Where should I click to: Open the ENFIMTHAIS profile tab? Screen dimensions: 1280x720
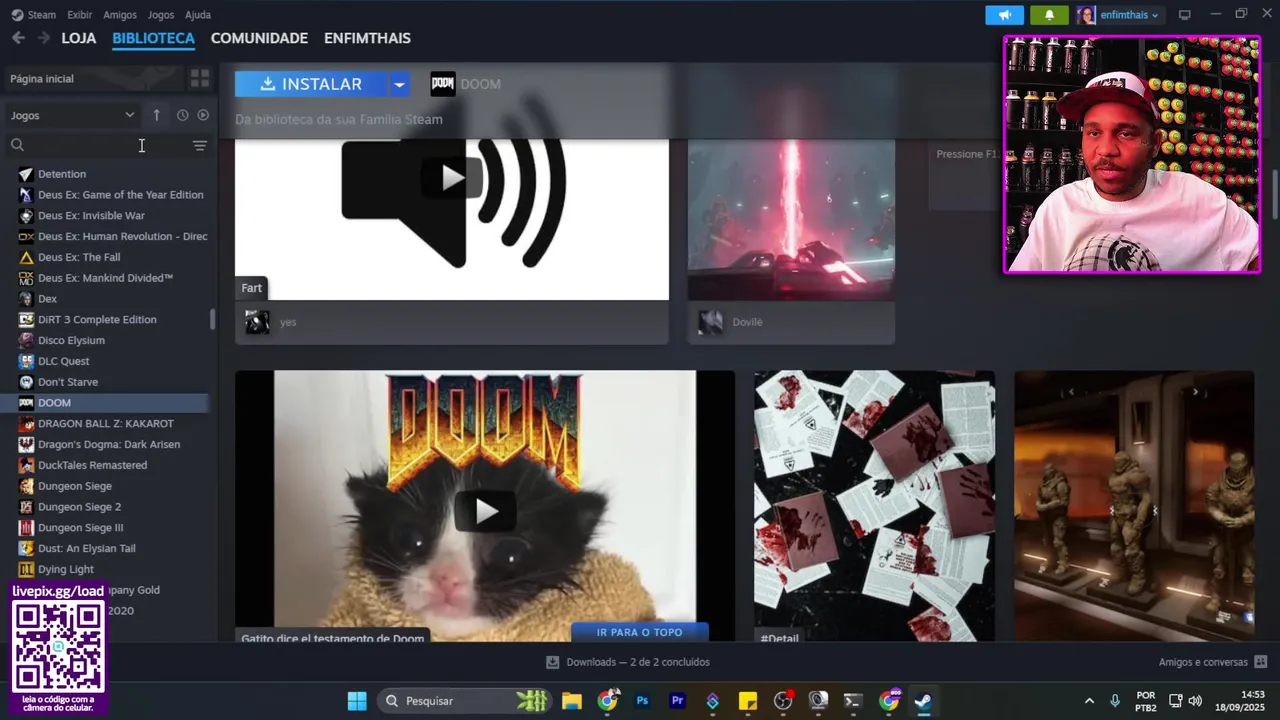(x=367, y=38)
